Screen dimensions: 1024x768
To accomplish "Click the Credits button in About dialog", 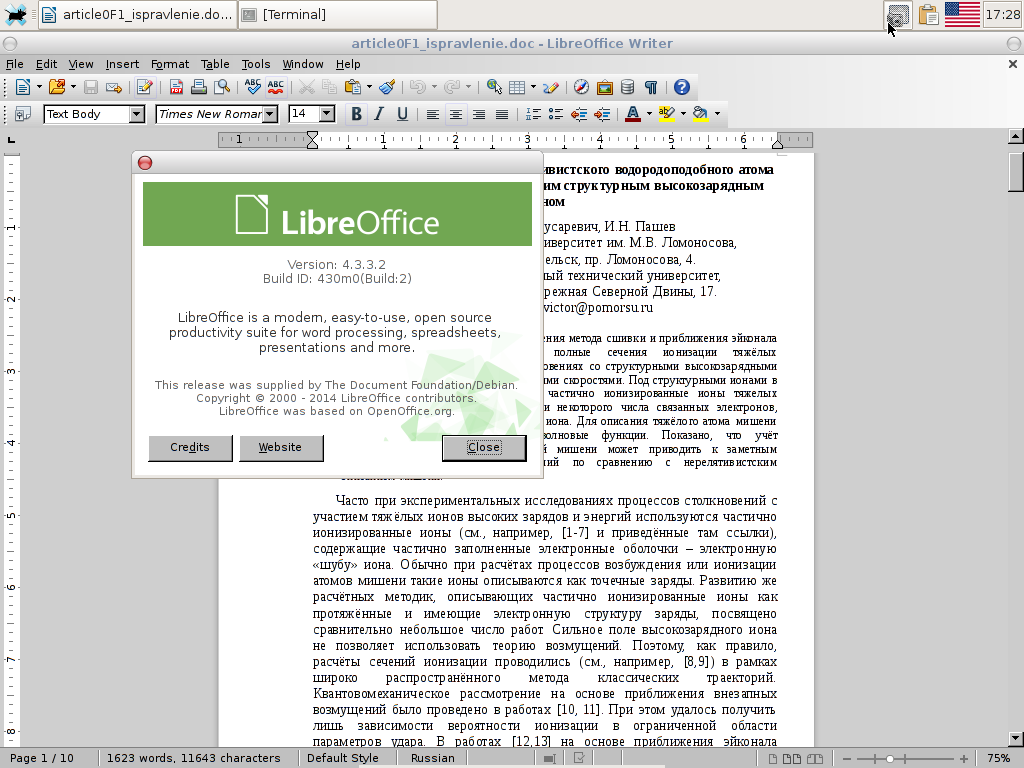I will (190, 447).
